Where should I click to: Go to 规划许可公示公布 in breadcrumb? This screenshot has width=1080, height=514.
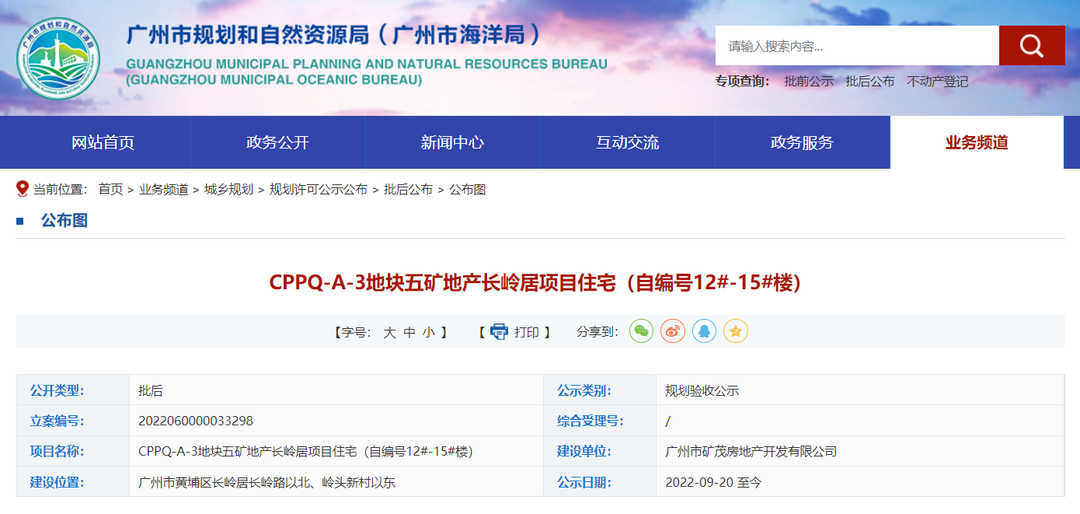pyautogui.click(x=318, y=189)
